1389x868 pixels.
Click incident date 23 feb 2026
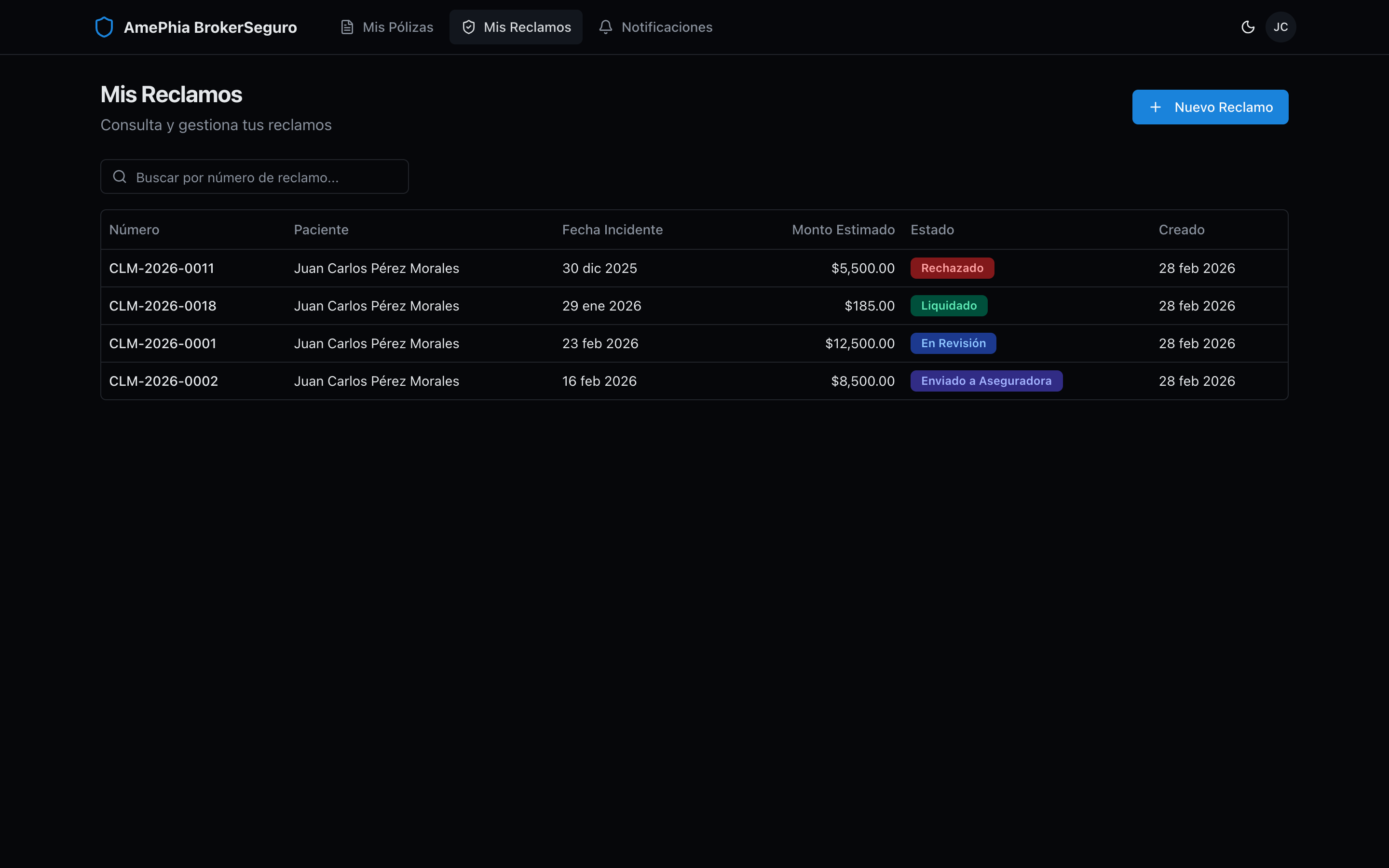point(600,343)
